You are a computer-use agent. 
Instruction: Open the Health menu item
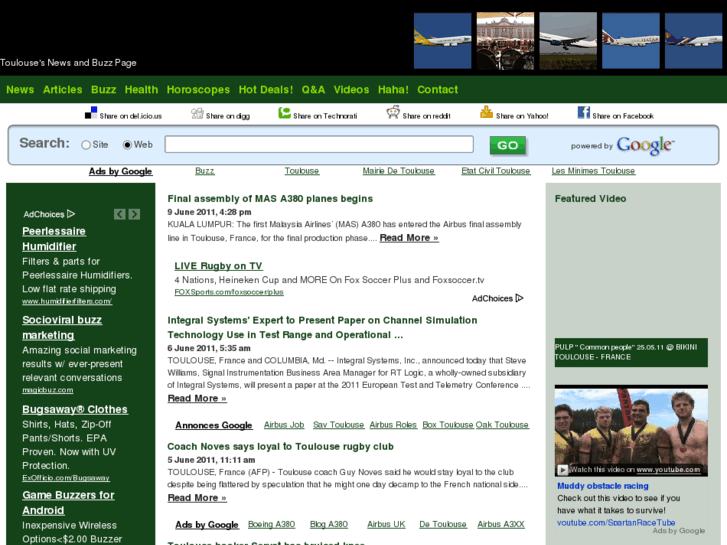[141, 90]
